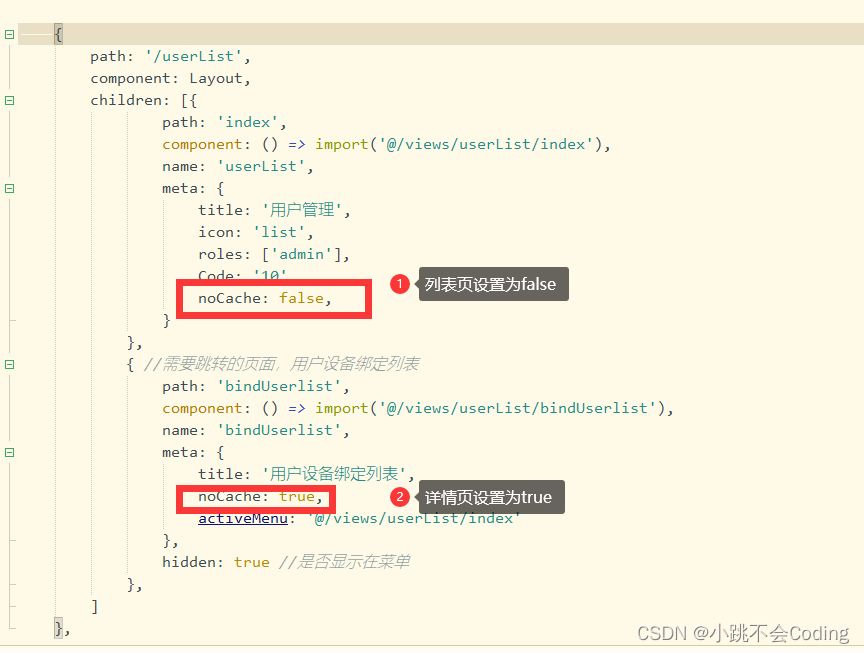Click the 'bindUserlist' path string

279,386
